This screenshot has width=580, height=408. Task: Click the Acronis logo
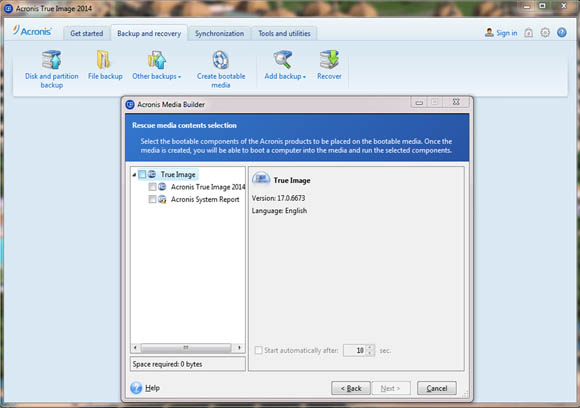(x=32, y=31)
